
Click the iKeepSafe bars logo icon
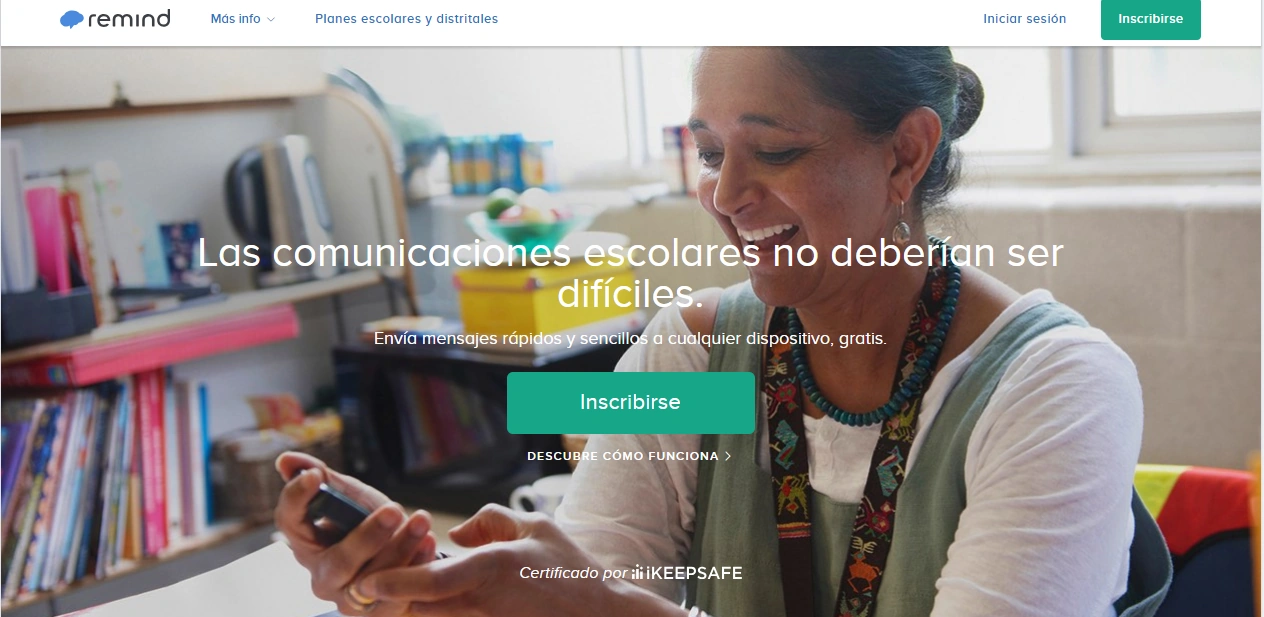637,573
